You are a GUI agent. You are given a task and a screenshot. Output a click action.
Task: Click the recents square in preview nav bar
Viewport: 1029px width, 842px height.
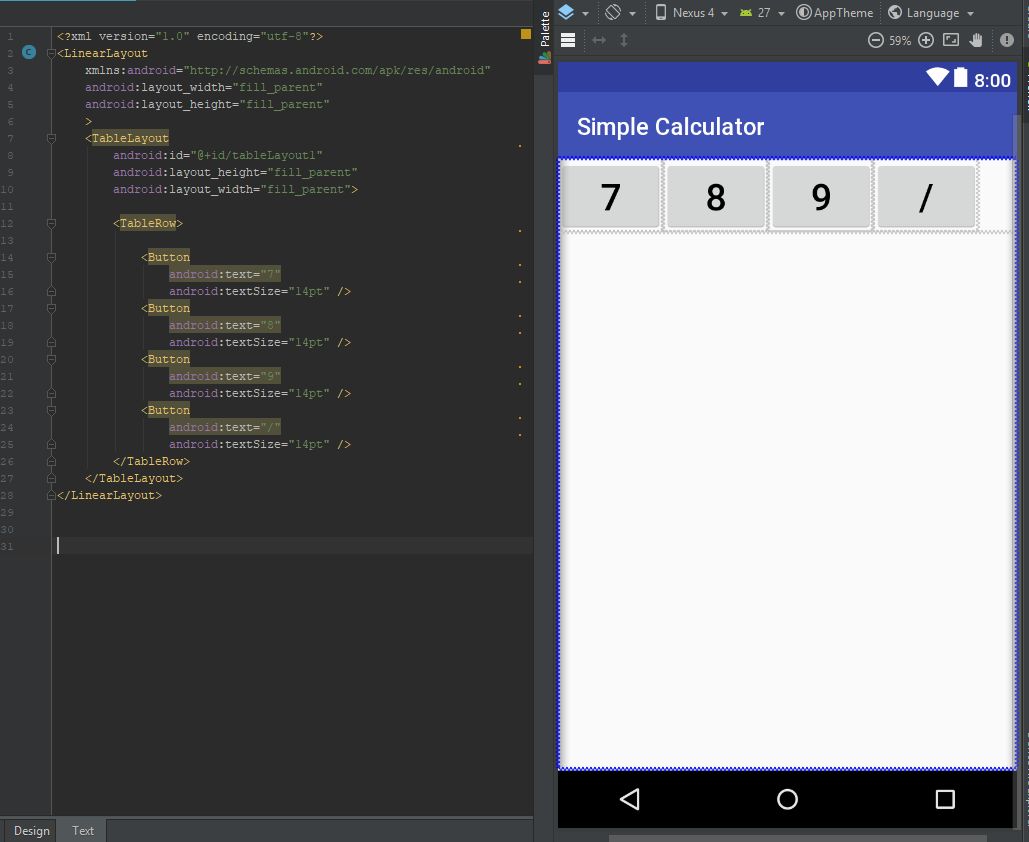945,799
